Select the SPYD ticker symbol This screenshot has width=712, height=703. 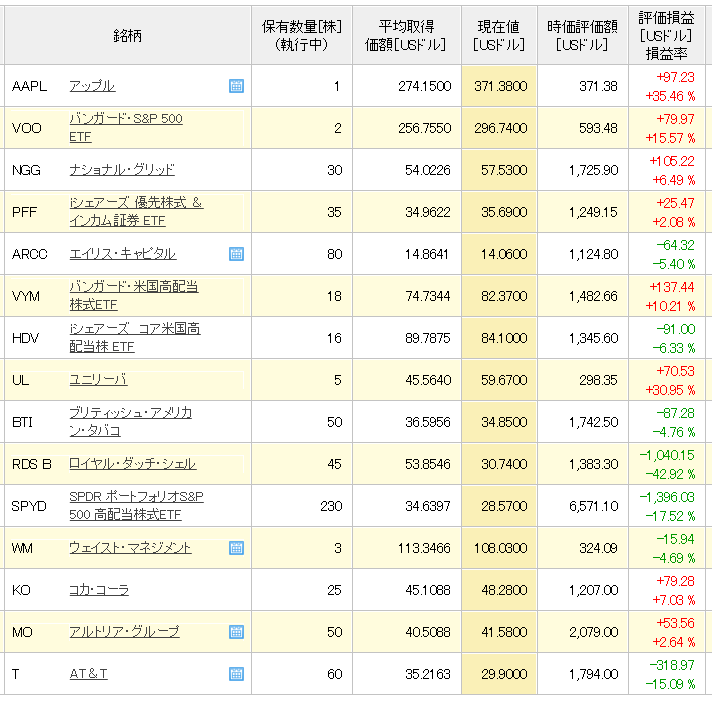29,506
